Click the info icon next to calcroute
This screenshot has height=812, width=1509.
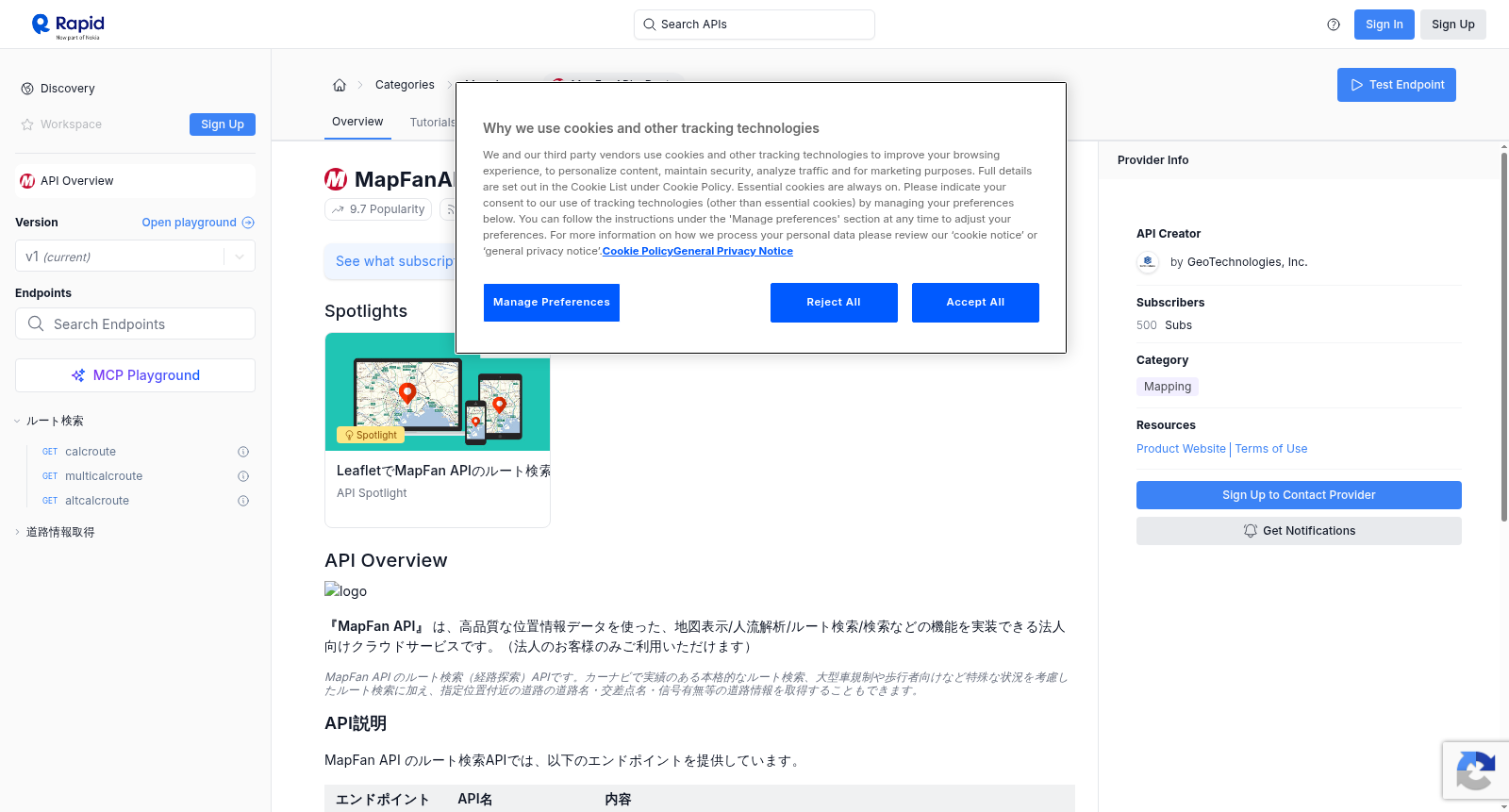(243, 452)
